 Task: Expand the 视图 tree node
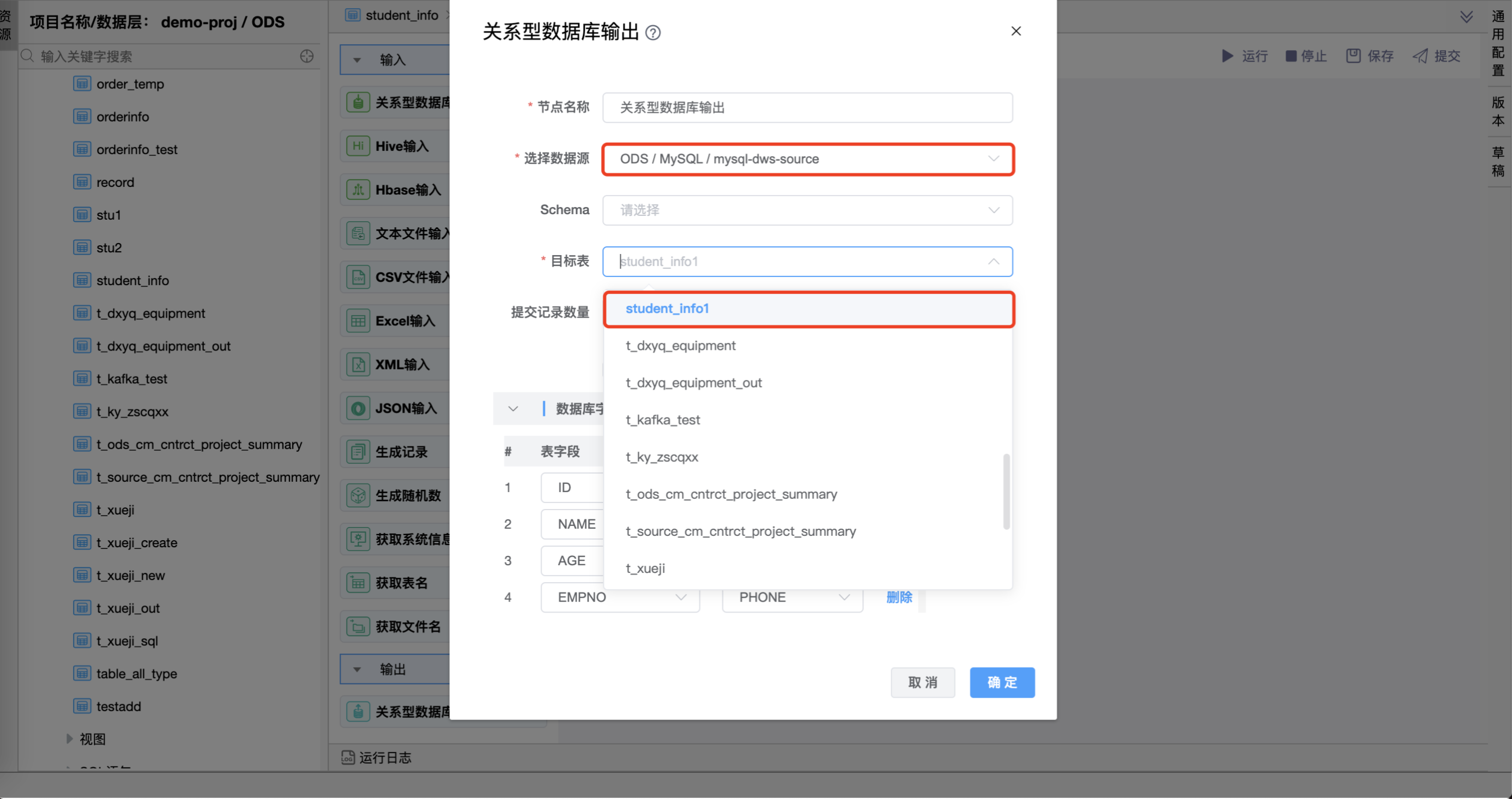click(70, 739)
